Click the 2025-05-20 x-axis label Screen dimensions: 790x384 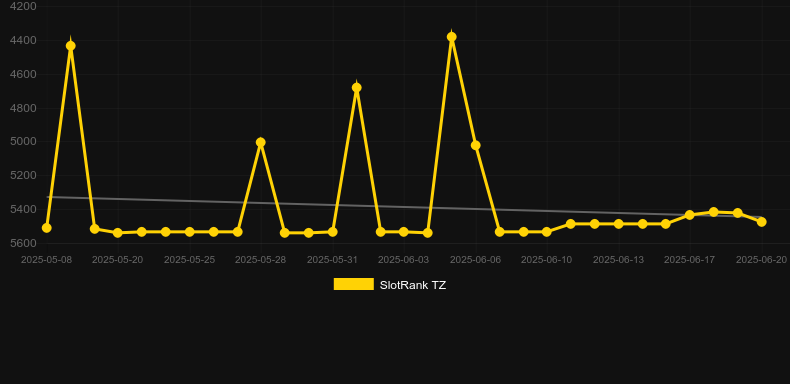coord(117,260)
